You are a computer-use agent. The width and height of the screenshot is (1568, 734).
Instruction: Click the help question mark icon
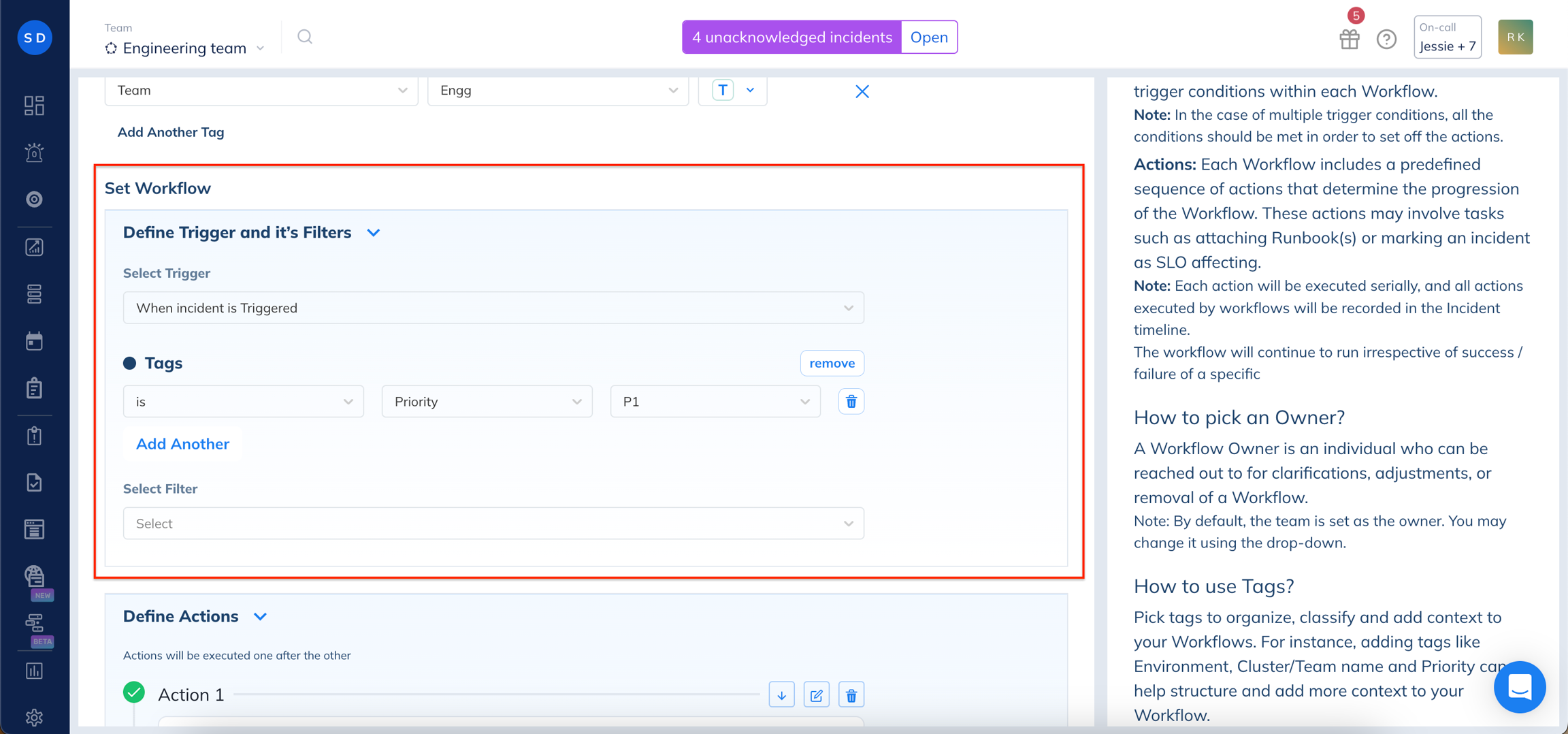1386,39
